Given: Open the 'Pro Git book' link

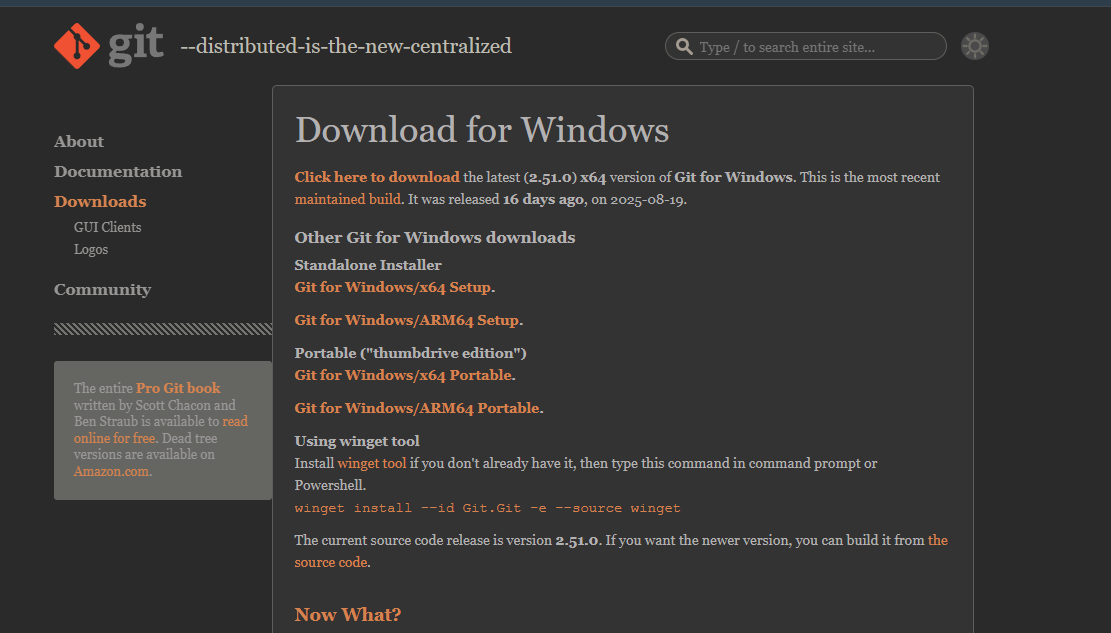Looking at the screenshot, I should [178, 388].
